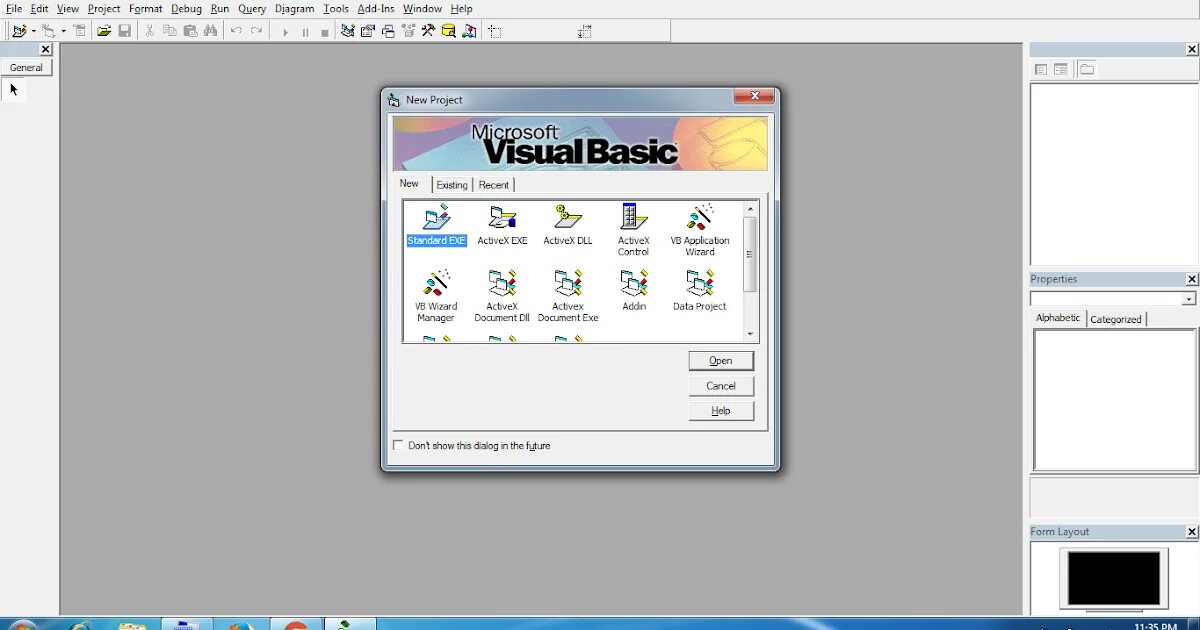Image resolution: width=1200 pixels, height=630 pixels.
Task: Expand the Add Form dropdown arrow
Action: click(63, 31)
